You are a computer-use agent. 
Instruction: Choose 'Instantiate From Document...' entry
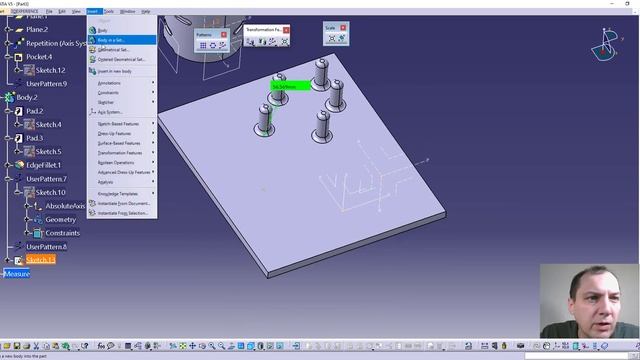pyautogui.click(x=122, y=203)
